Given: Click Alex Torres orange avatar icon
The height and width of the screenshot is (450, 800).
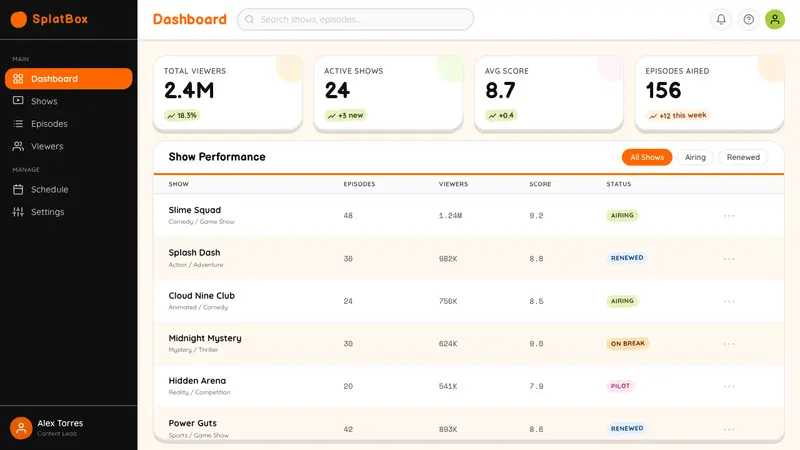Looking at the screenshot, I should click(21, 428).
